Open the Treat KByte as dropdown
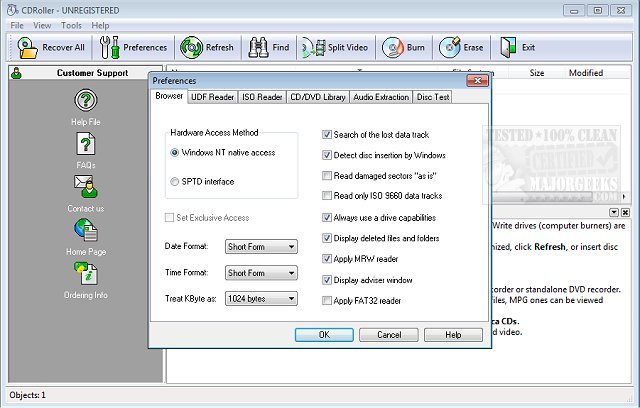The width and height of the screenshot is (640, 408). tap(261, 299)
